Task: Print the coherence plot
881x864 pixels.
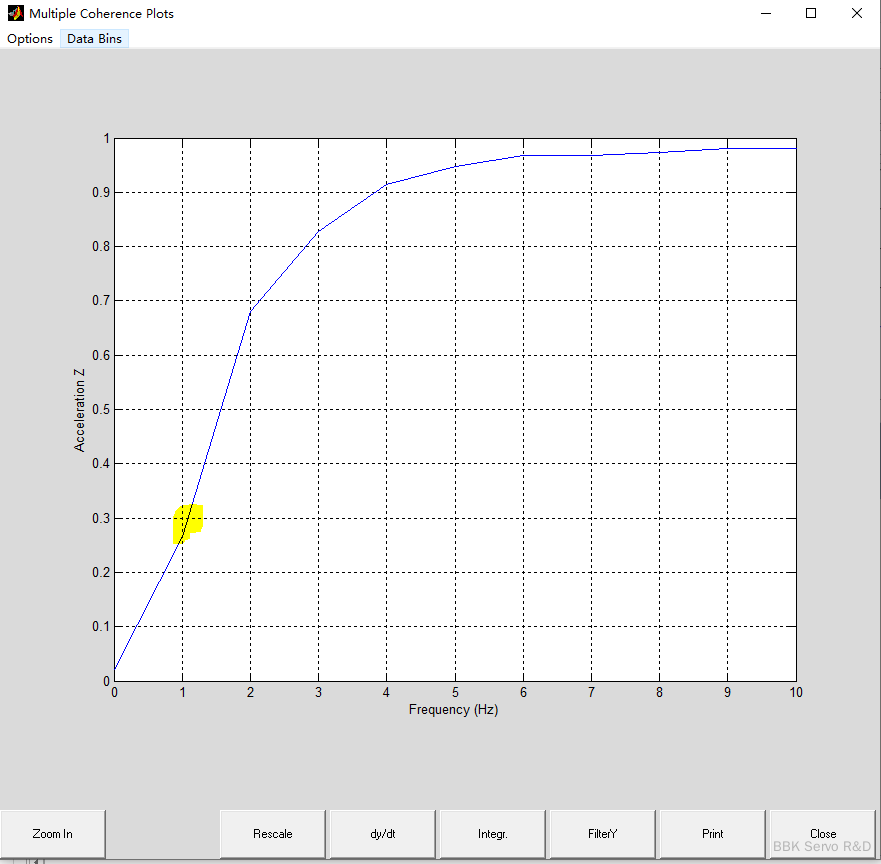Action: (x=712, y=834)
